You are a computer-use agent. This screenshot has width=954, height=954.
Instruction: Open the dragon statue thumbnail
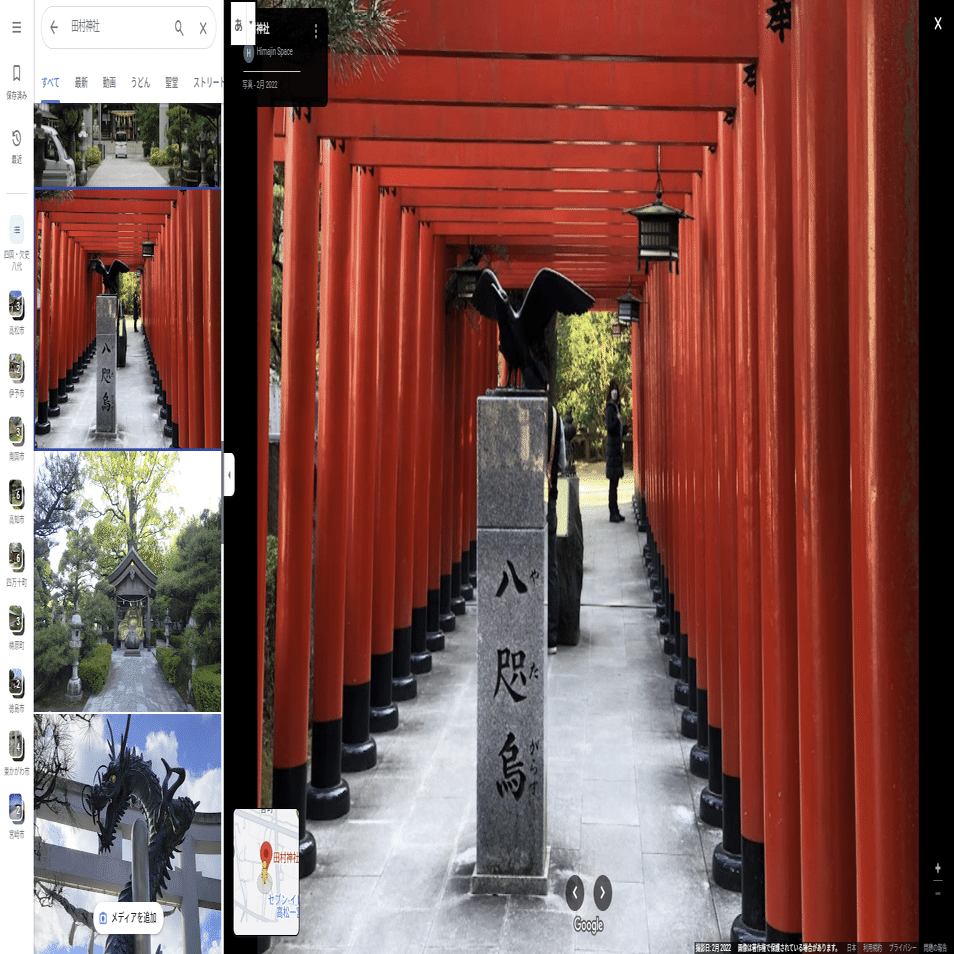tap(128, 834)
